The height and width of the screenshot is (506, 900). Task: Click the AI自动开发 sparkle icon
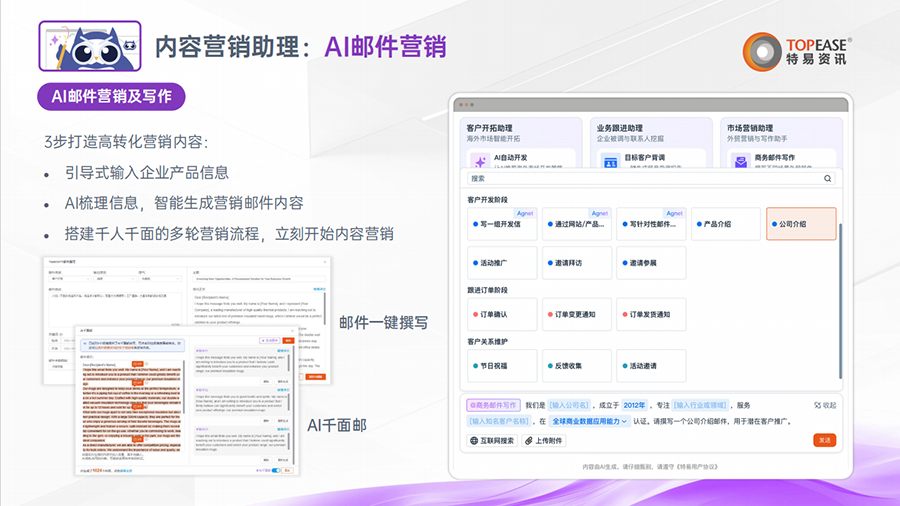pyautogui.click(x=480, y=161)
